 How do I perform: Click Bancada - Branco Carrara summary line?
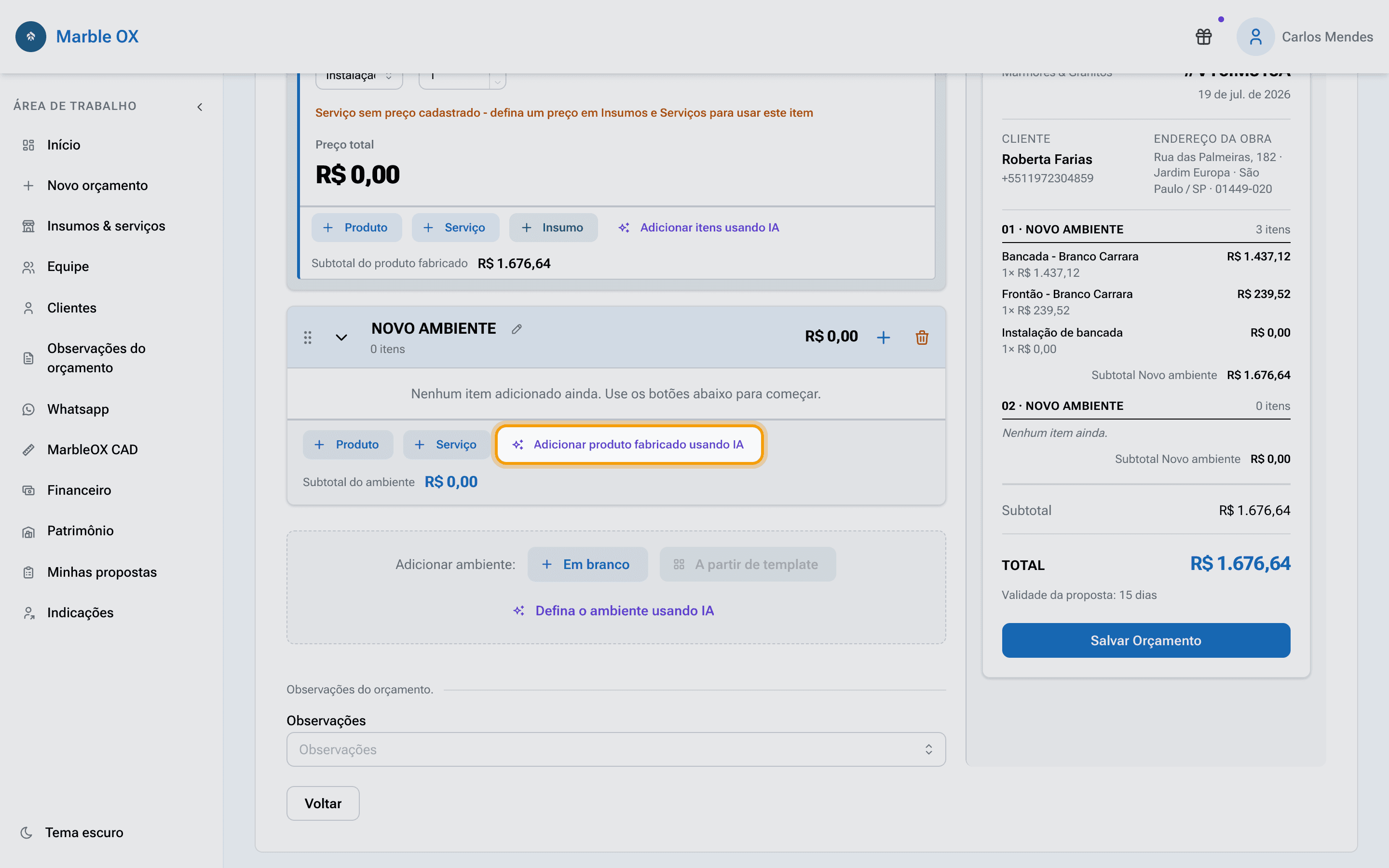[1145, 264]
